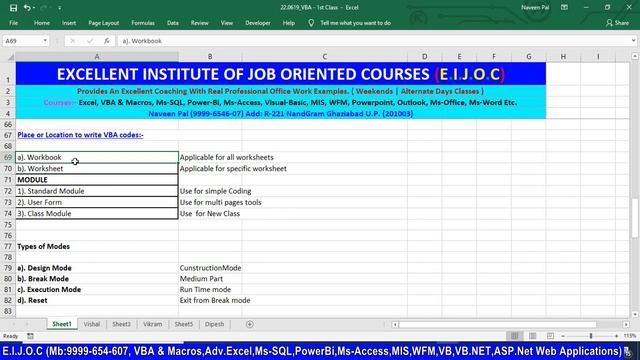Select the column H header
This screenshot has height=360, width=640.
[x=563, y=57]
